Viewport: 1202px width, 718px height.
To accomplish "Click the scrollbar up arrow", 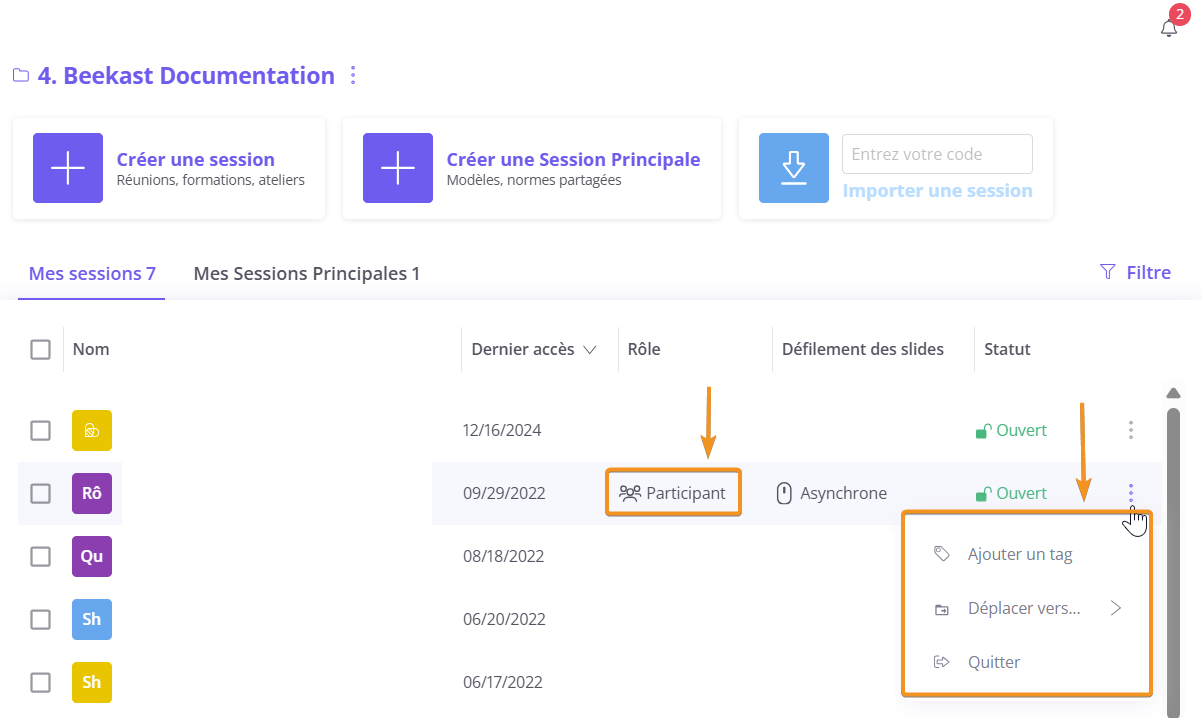I will (x=1174, y=393).
